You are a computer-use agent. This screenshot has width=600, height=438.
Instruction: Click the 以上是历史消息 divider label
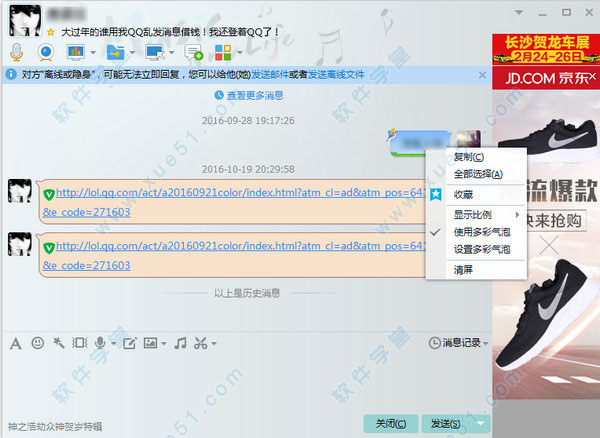point(247,293)
